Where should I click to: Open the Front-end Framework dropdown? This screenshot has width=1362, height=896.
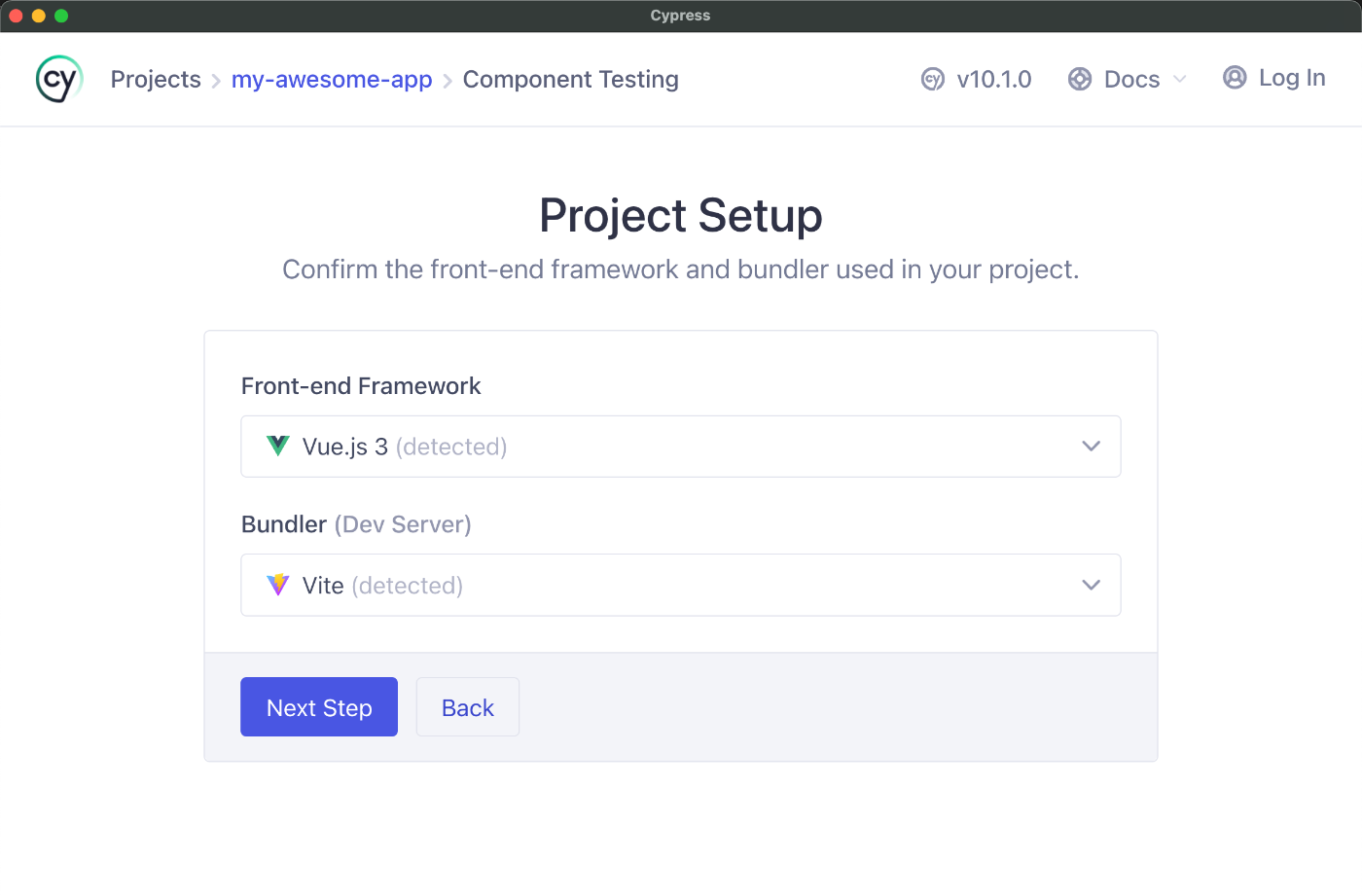pos(680,447)
